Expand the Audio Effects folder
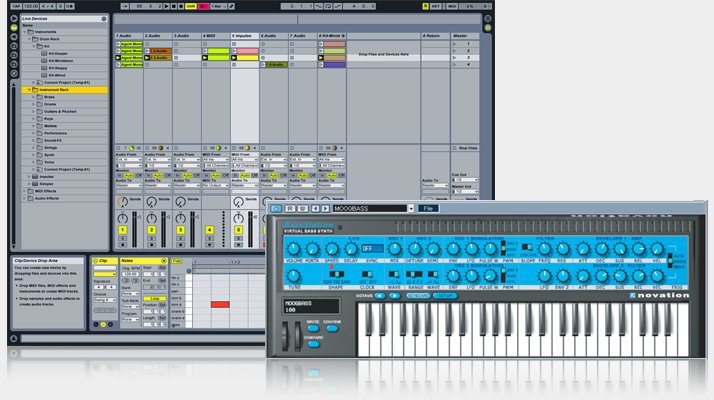 tap(25, 199)
